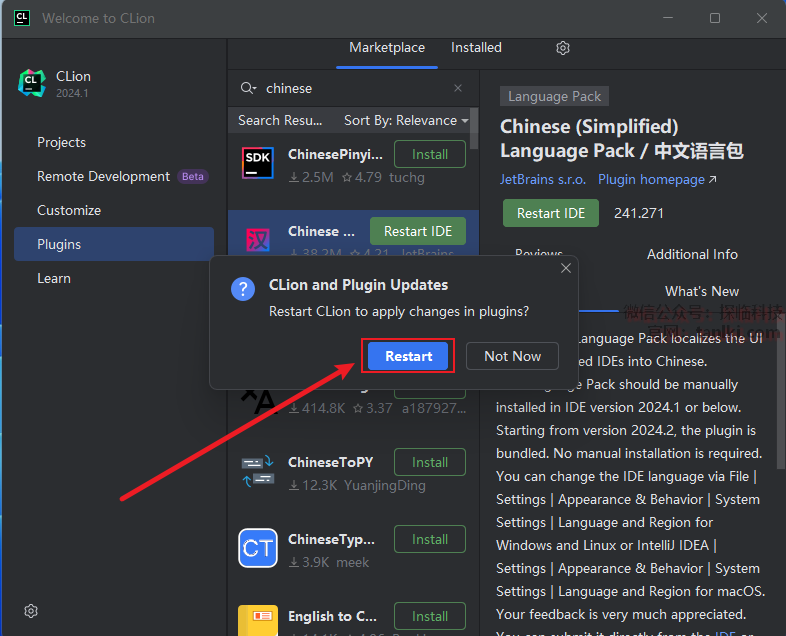Click the ChineseTyp plugin CT icon
The height and width of the screenshot is (636, 786).
point(258,548)
